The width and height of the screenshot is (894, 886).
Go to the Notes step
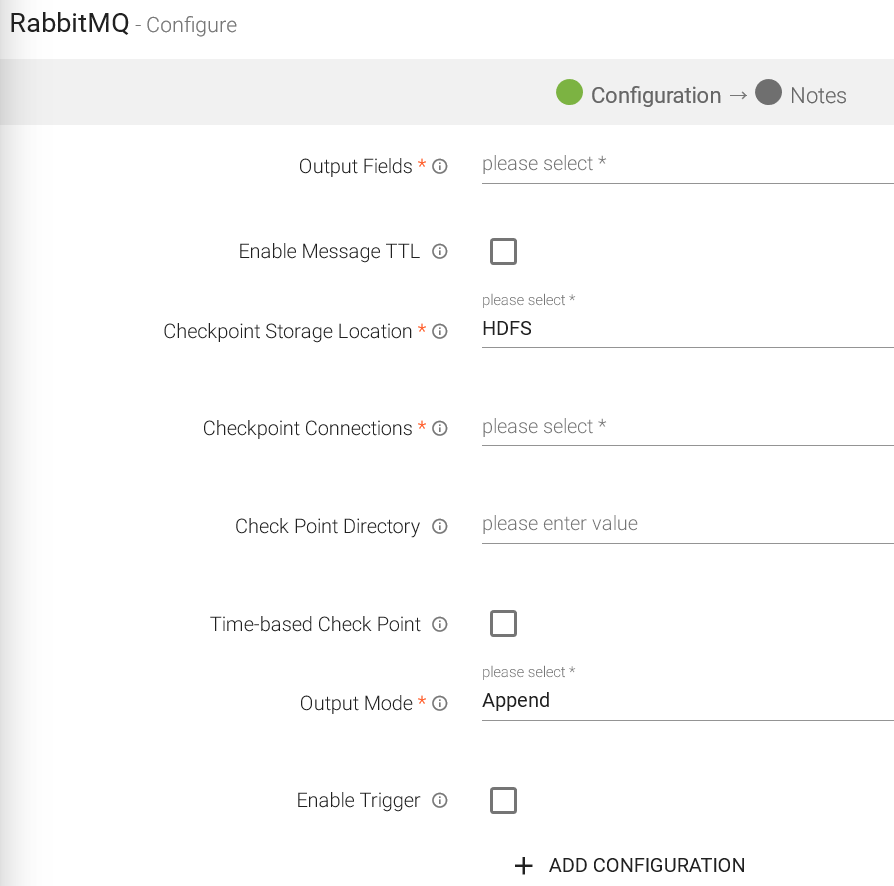[819, 94]
